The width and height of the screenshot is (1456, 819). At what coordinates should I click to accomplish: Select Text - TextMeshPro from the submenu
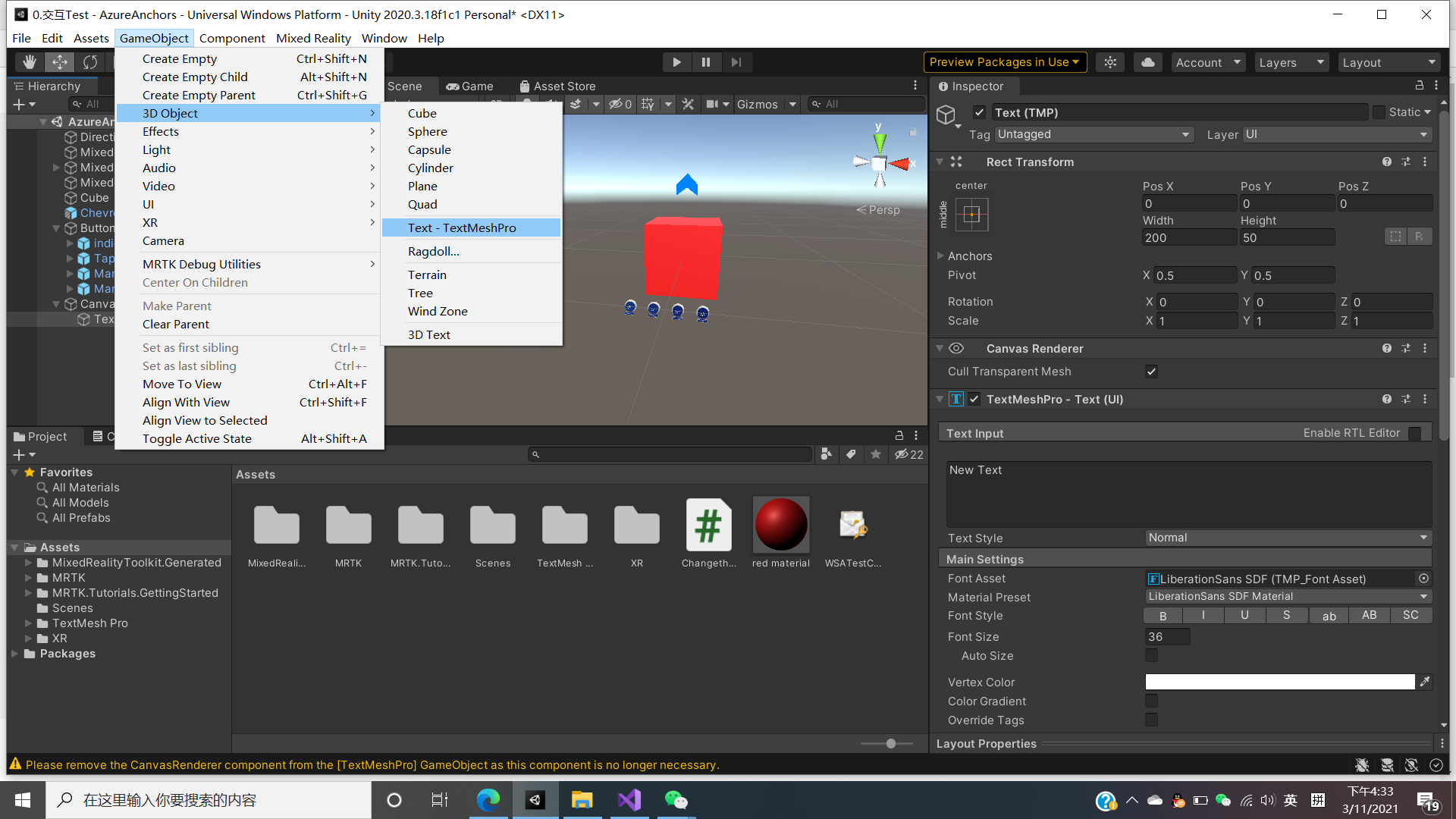[x=462, y=227]
